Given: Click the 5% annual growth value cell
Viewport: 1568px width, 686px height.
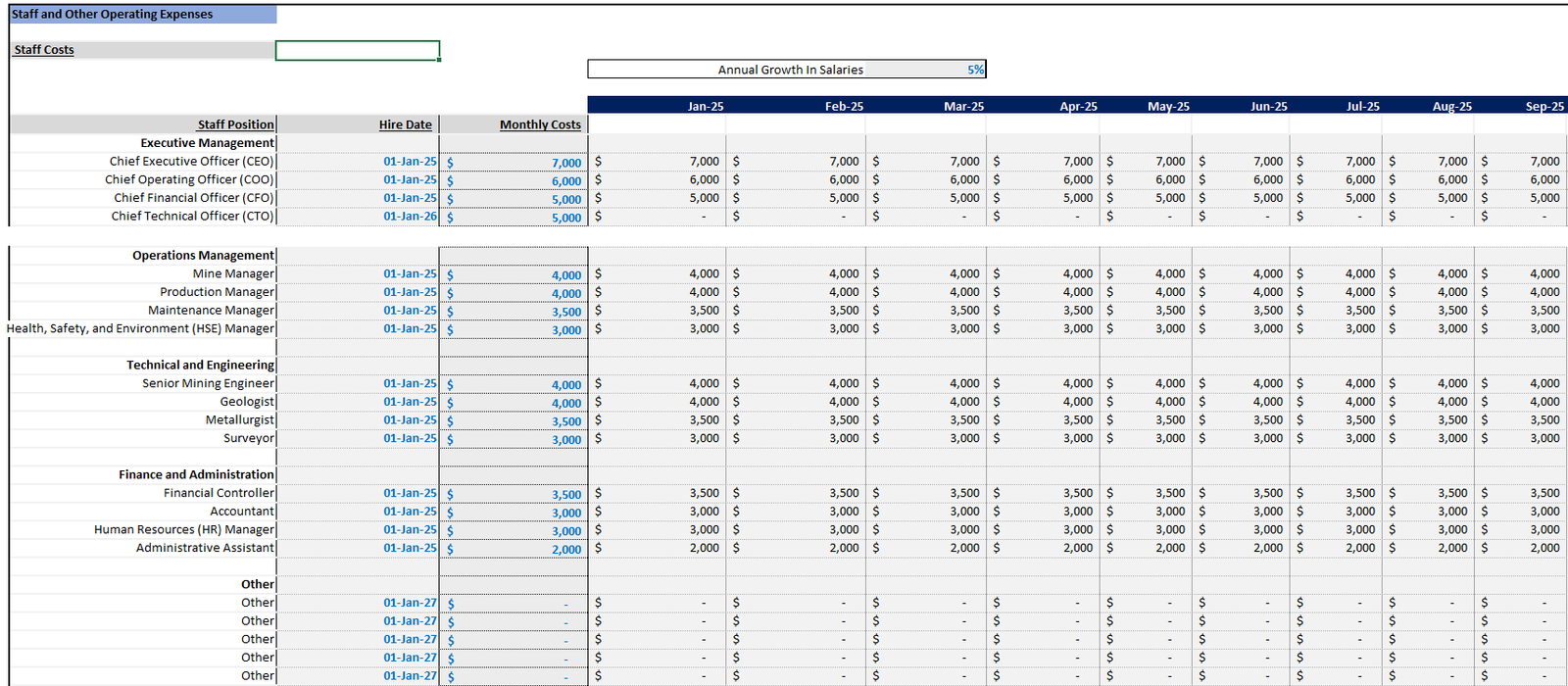Looking at the screenshot, I should (925, 70).
